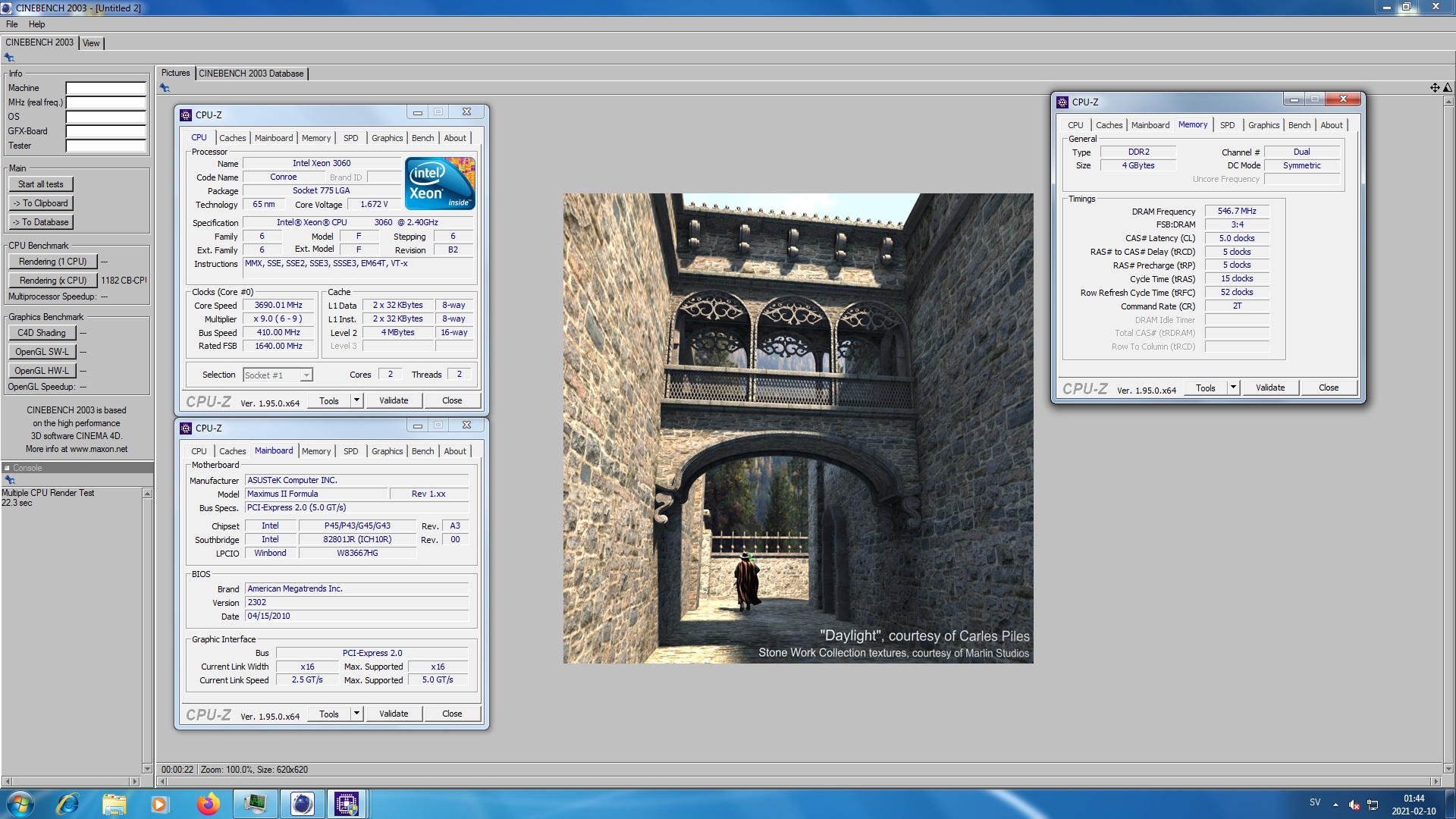Click Validate in CPU-Z memory window

pyautogui.click(x=1270, y=388)
